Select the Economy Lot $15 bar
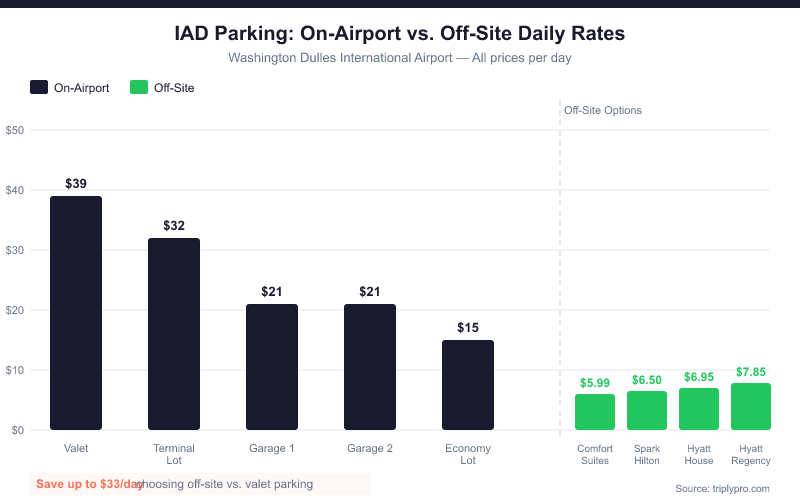This screenshot has height=500, width=800. [x=468, y=385]
